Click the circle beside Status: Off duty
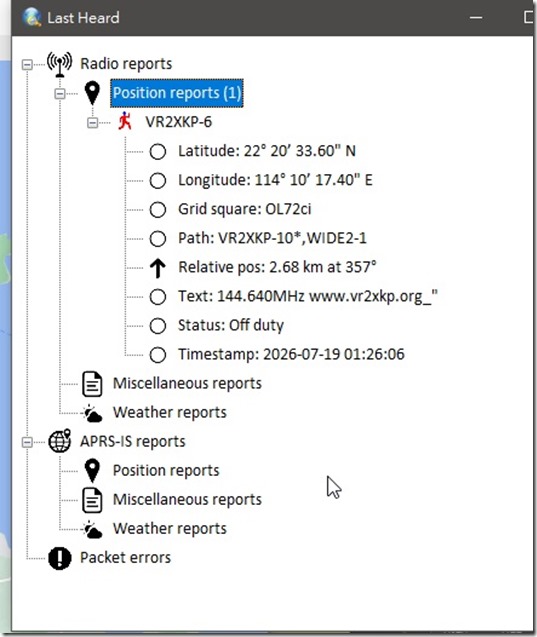The width and height of the screenshot is (537, 637). [158, 326]
